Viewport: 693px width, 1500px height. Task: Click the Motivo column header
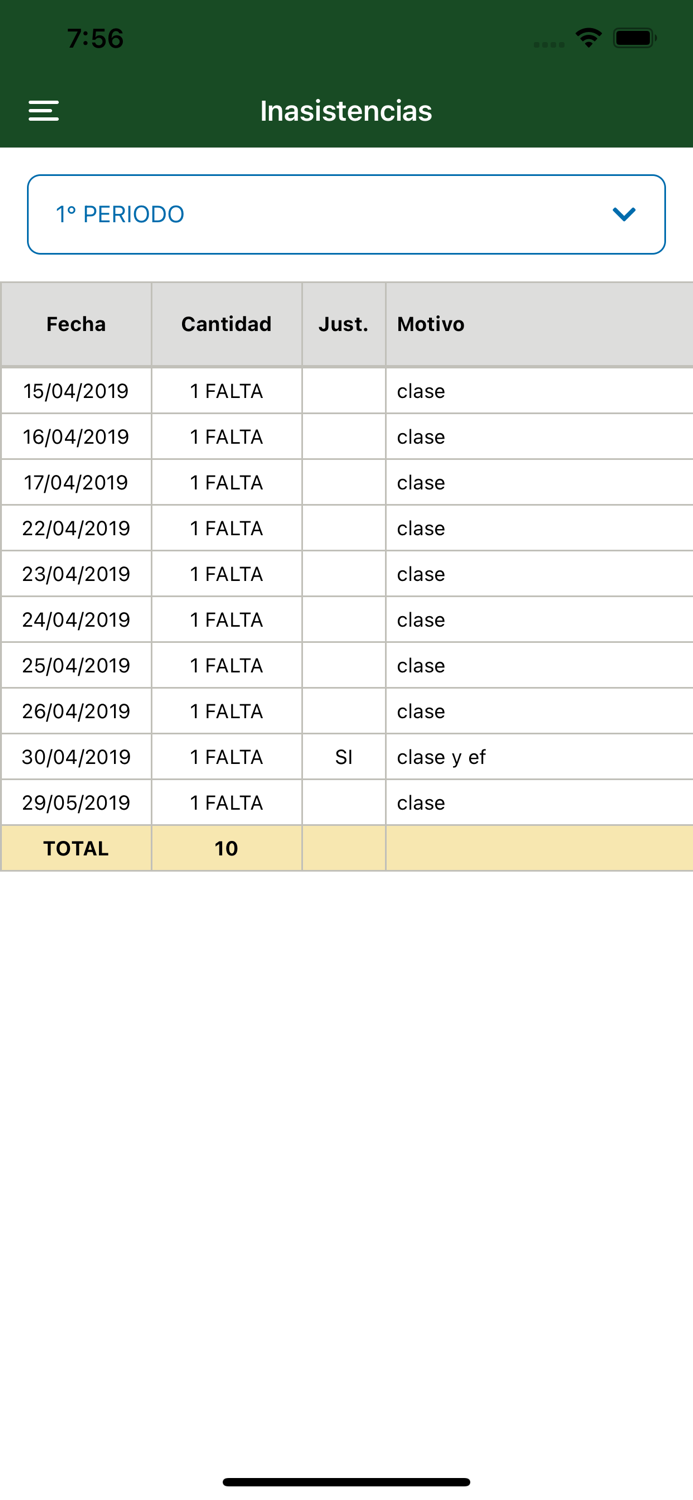pos(430,324)
